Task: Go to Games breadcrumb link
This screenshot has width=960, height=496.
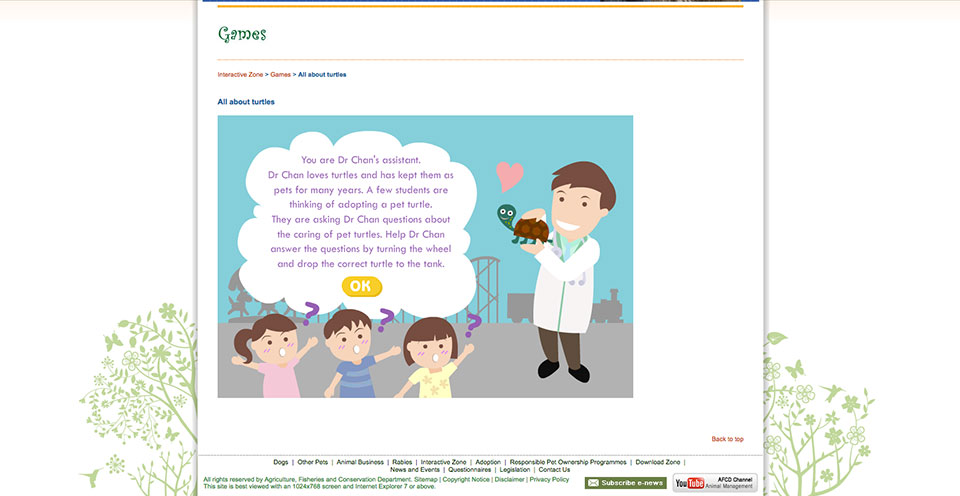Action: point(280,74)
